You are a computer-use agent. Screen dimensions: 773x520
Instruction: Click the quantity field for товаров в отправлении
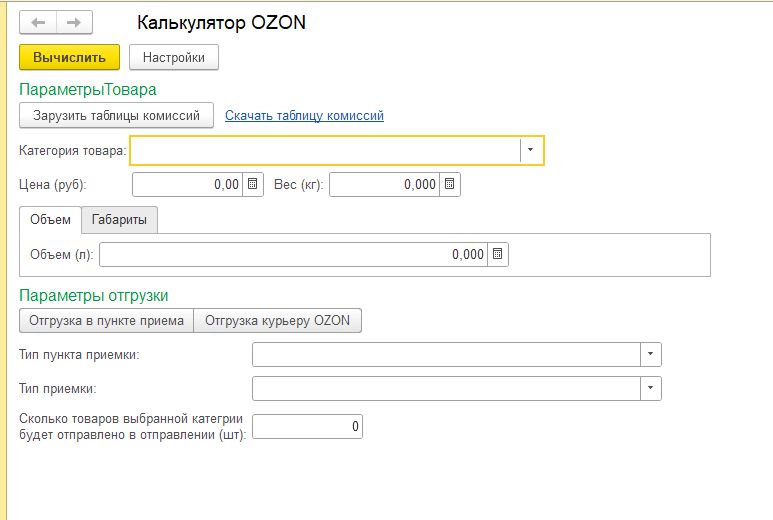tap(308, 426)
